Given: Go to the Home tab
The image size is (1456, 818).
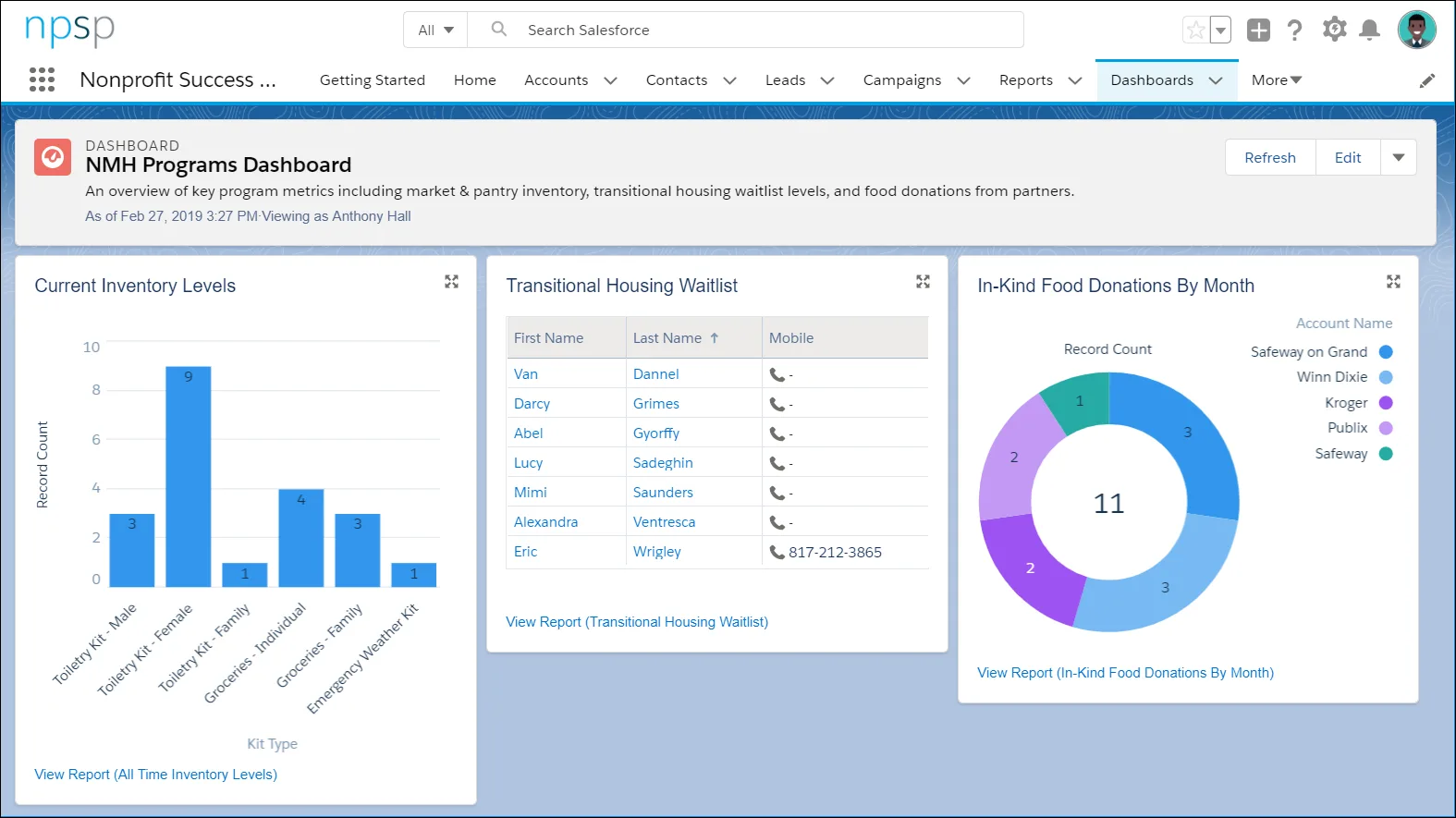Looking at the screenshot, I should click(475, 80).
